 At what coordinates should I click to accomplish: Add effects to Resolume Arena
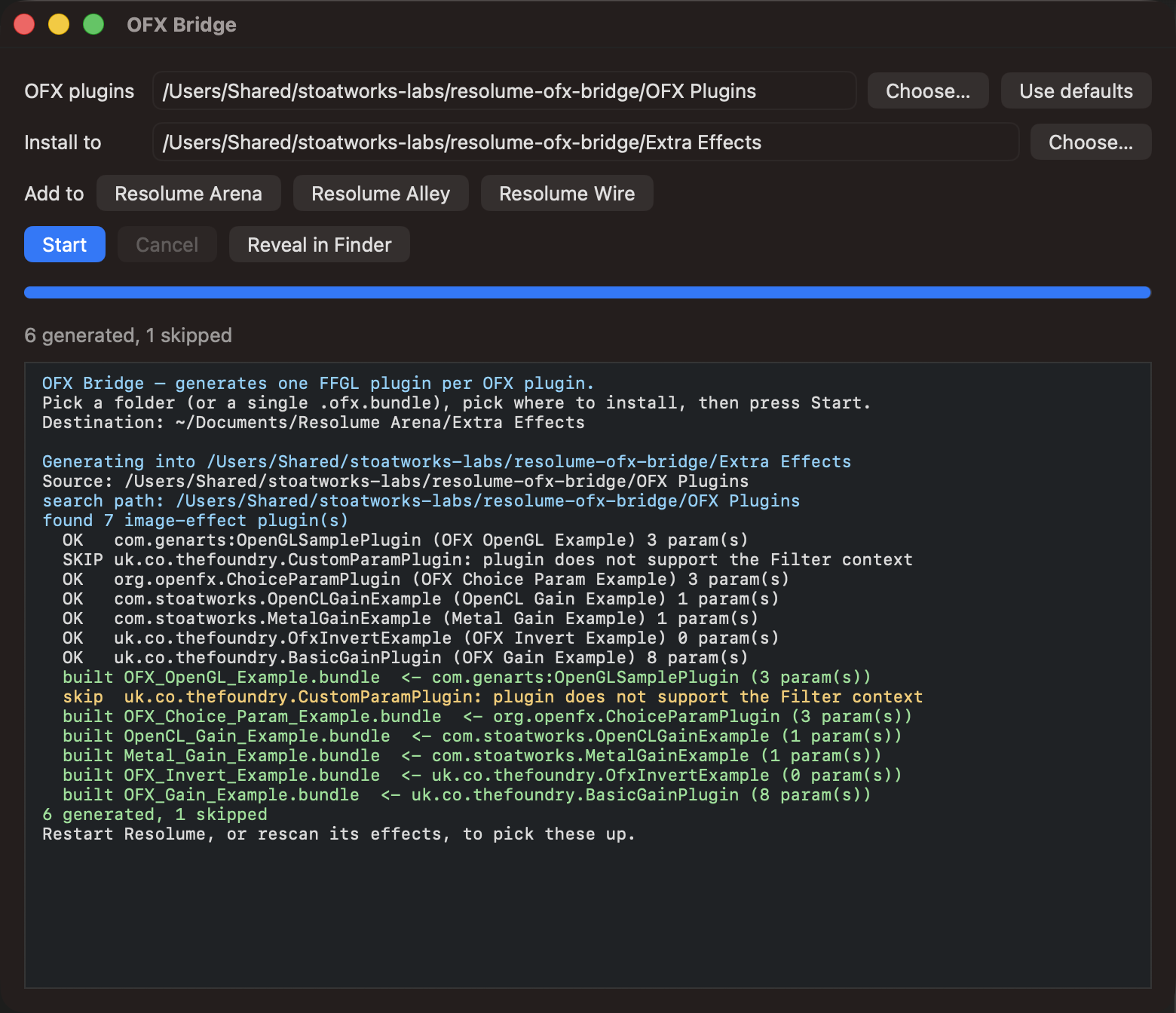tap(188, 193)
